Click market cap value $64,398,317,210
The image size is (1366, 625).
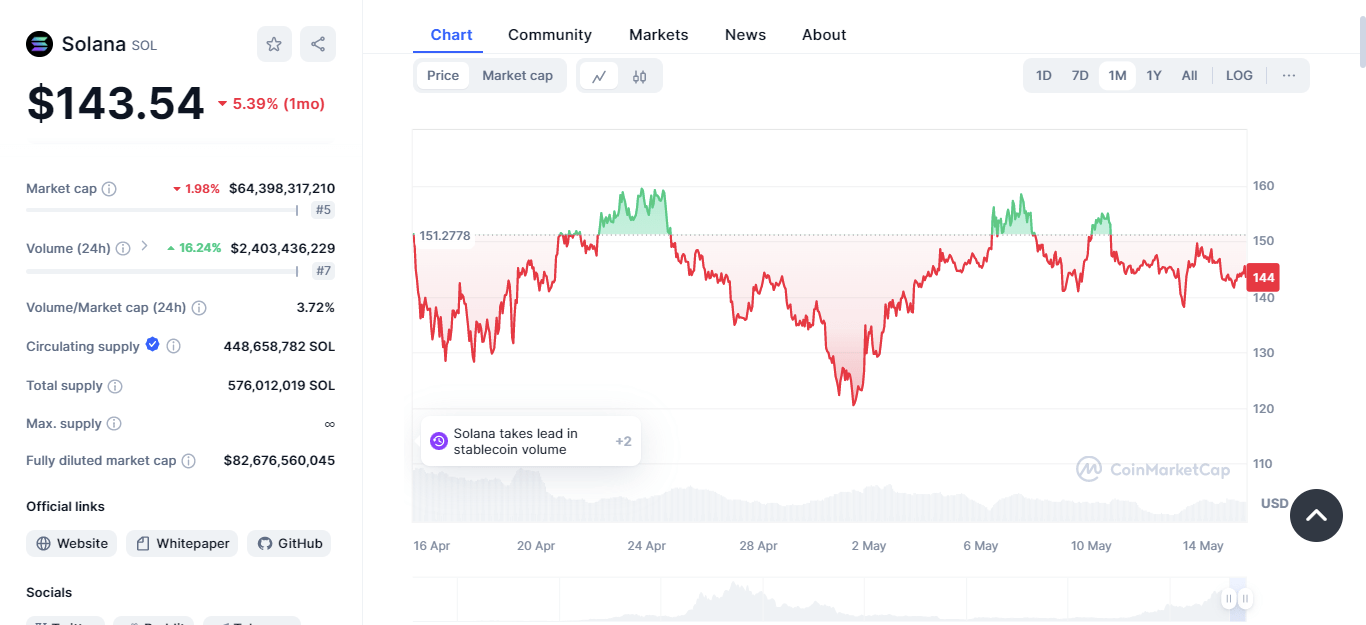tap(282, 189)
